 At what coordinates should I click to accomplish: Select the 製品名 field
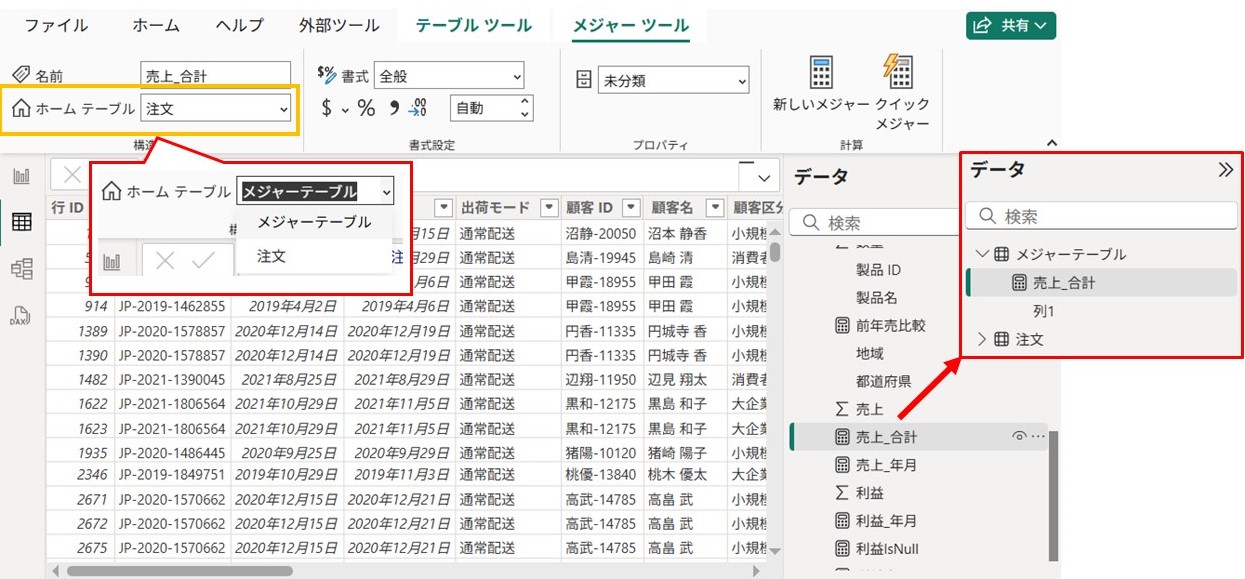coord(876,298)
